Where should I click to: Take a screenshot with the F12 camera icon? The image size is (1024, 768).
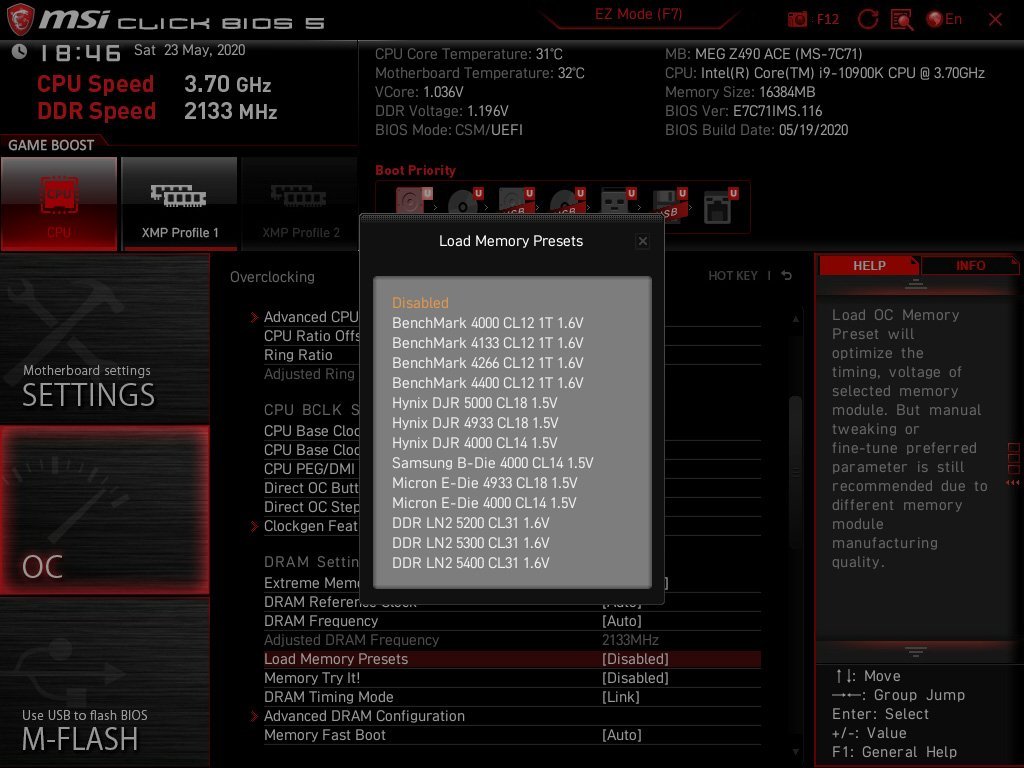coord(797,20)
